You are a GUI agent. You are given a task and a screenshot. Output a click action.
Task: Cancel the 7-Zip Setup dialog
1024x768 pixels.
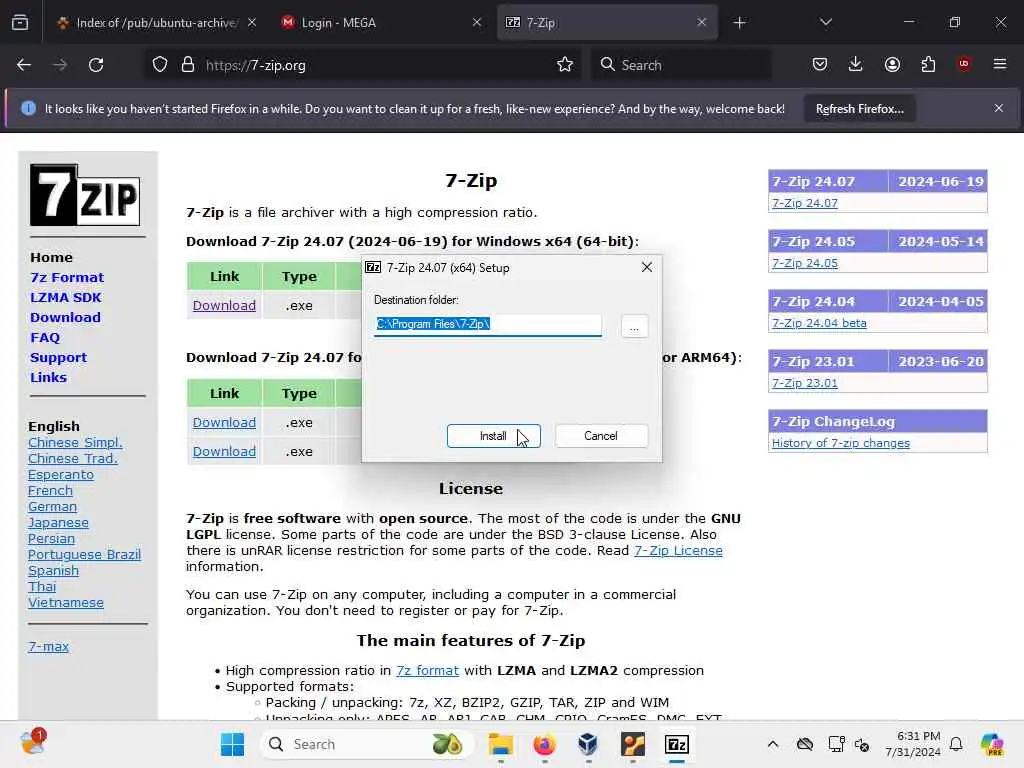pos(601,436)
